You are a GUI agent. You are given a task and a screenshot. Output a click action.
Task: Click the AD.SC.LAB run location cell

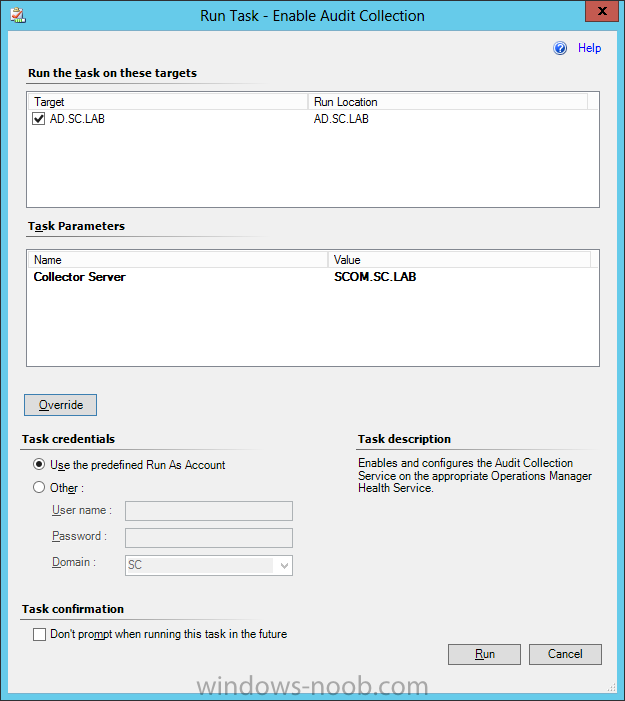point(341,119)
